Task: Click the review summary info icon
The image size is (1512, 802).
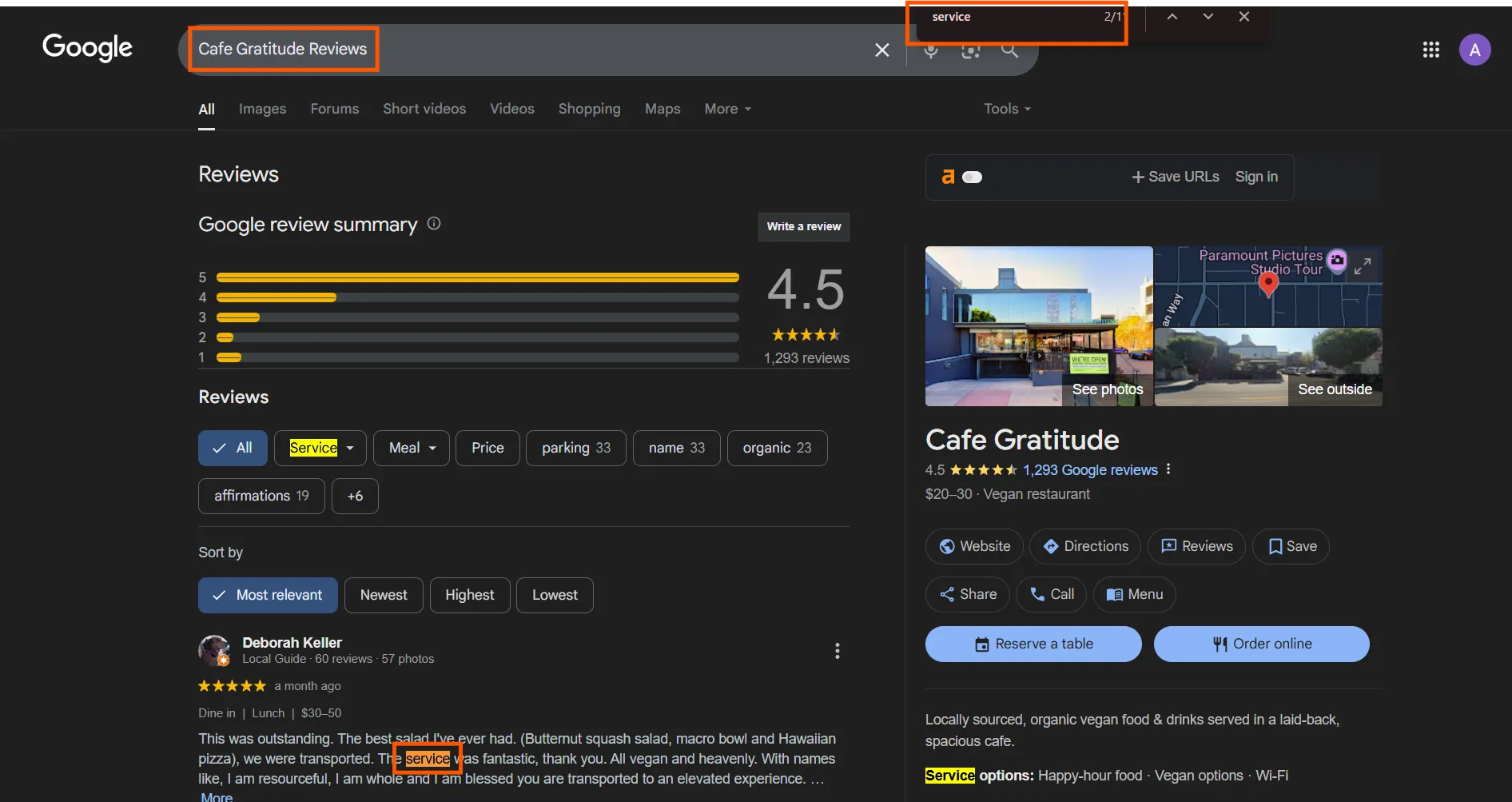Action: click(434, 224)
